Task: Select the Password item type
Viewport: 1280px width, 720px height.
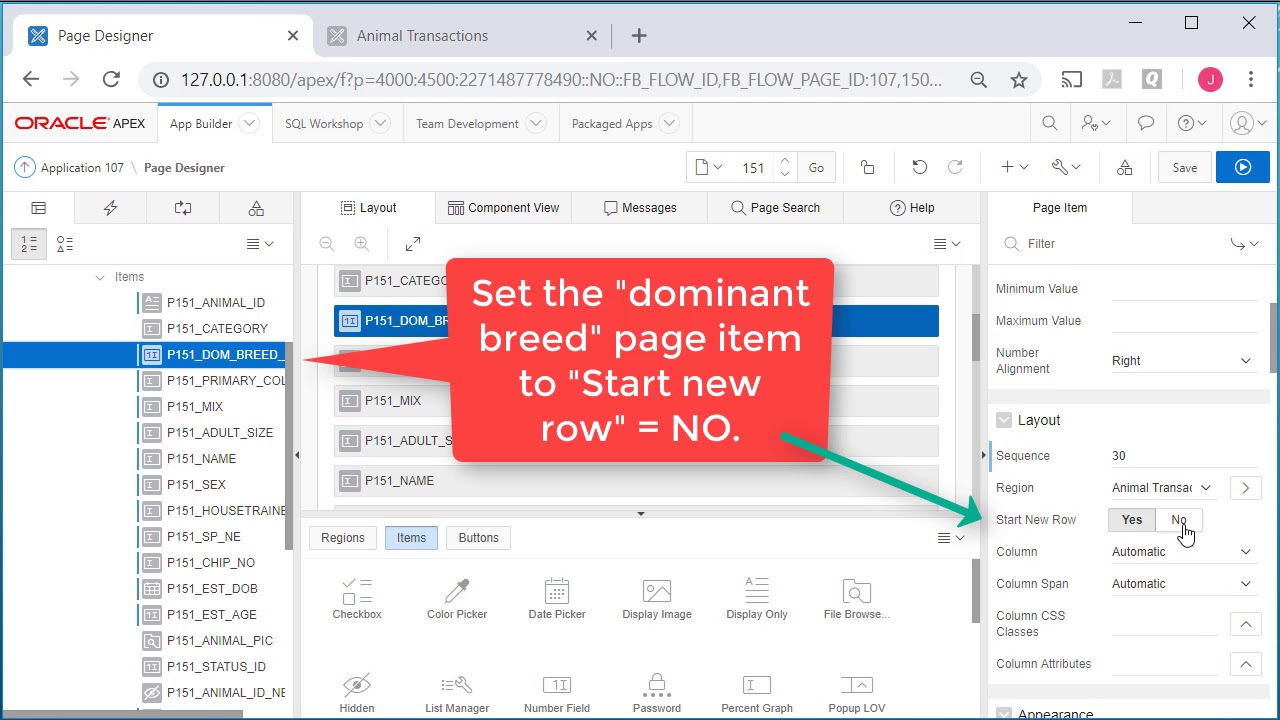Action: click(657, 694)
